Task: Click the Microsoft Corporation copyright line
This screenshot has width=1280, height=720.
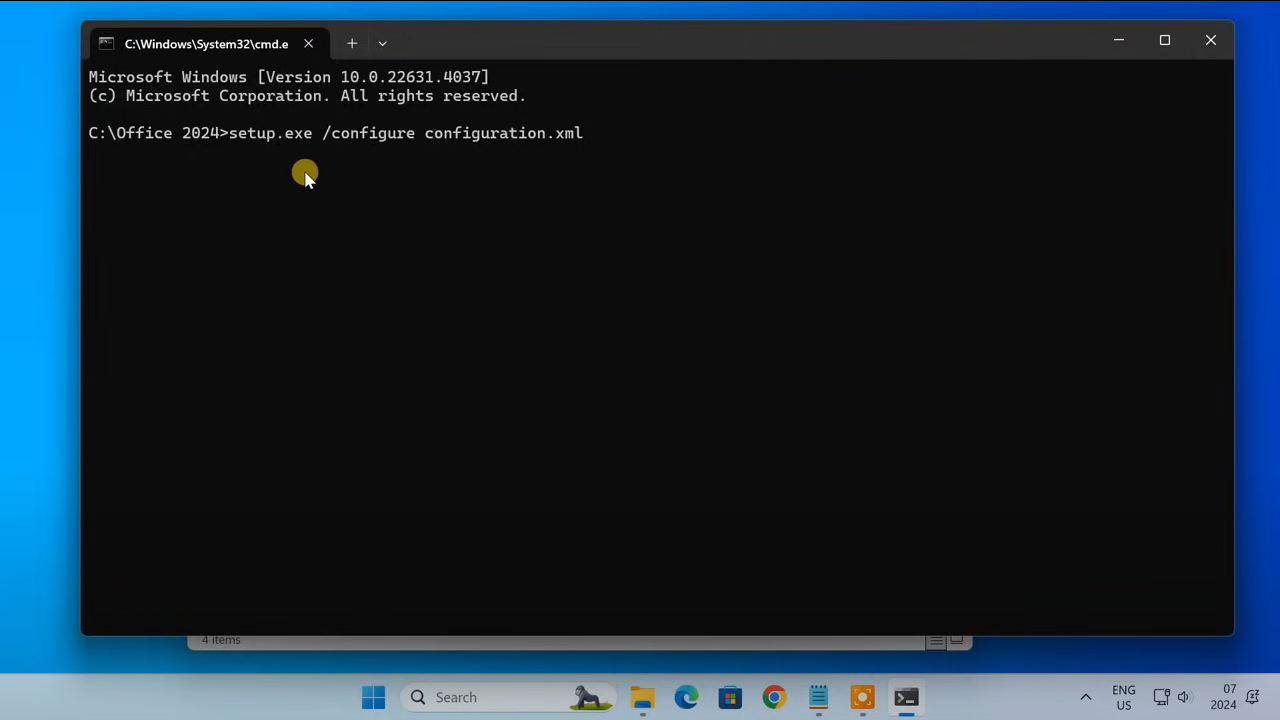Action: point(307,96)
